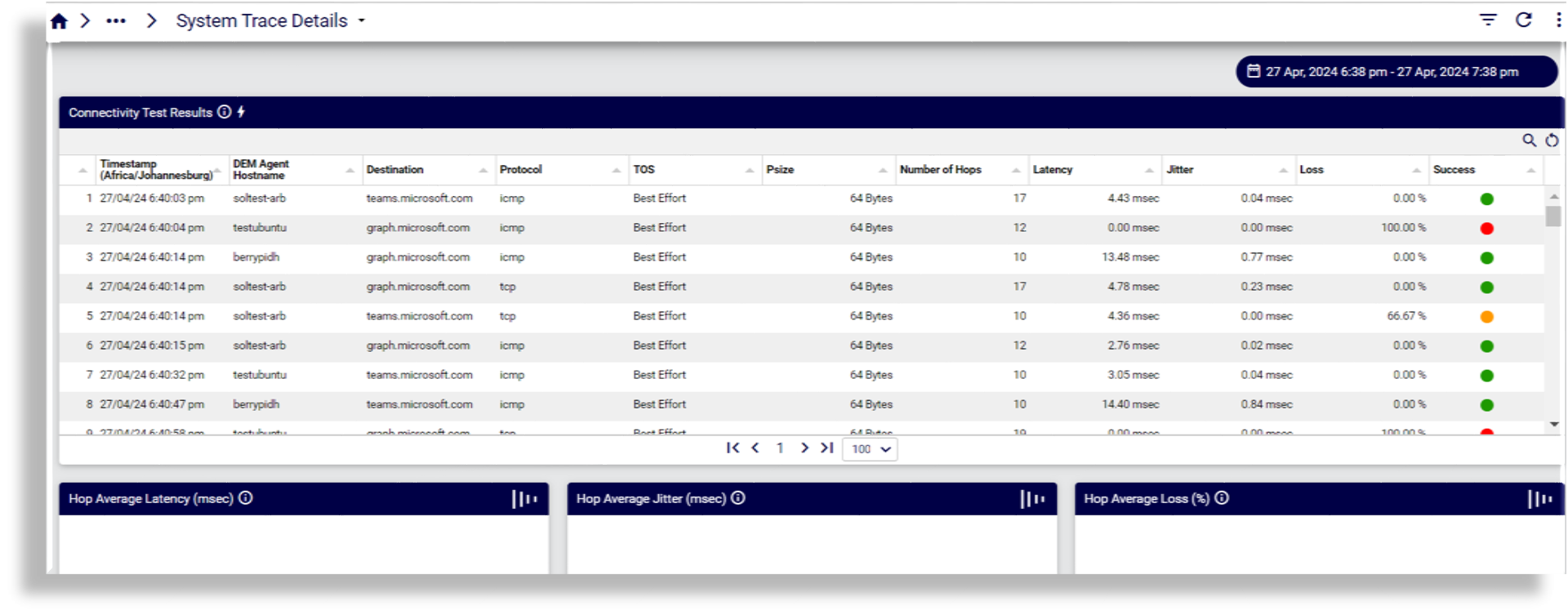Go to next results page
1568x615 pixels.
[804, 448]
